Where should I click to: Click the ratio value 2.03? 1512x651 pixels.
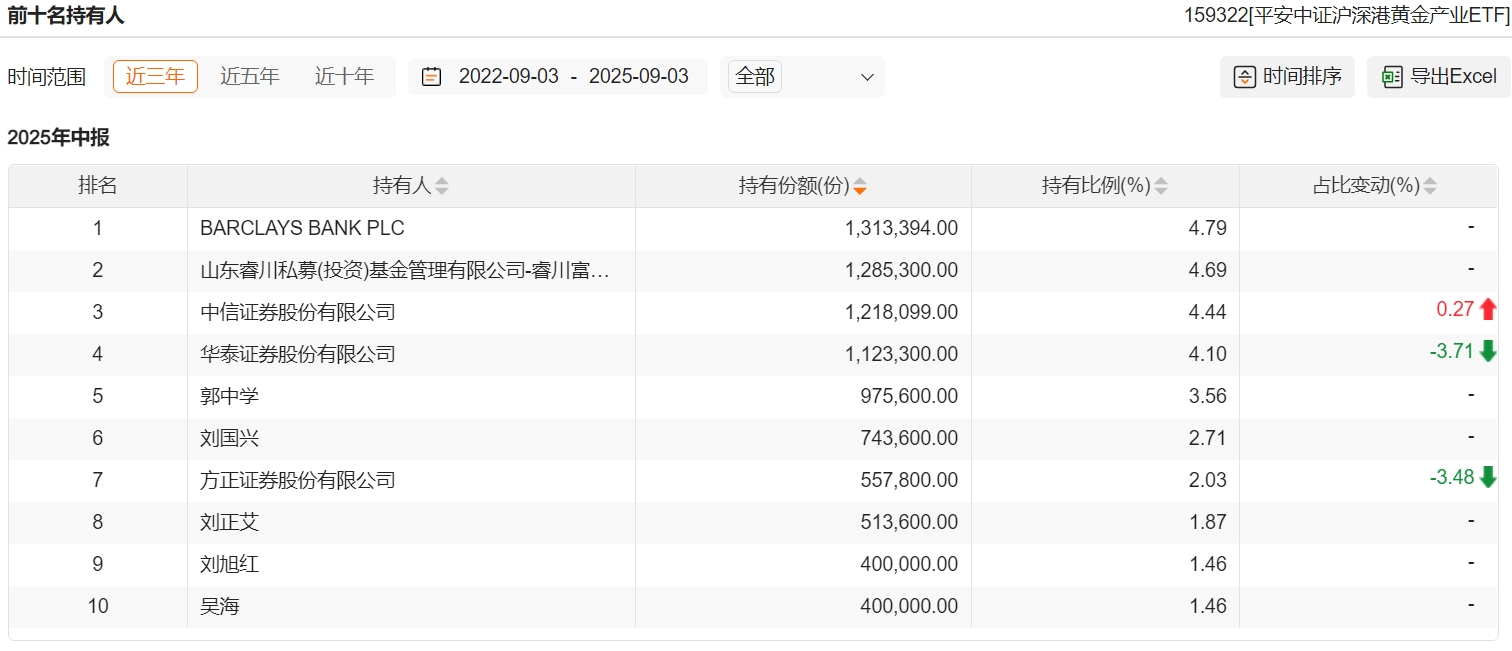pos(1209,480)
